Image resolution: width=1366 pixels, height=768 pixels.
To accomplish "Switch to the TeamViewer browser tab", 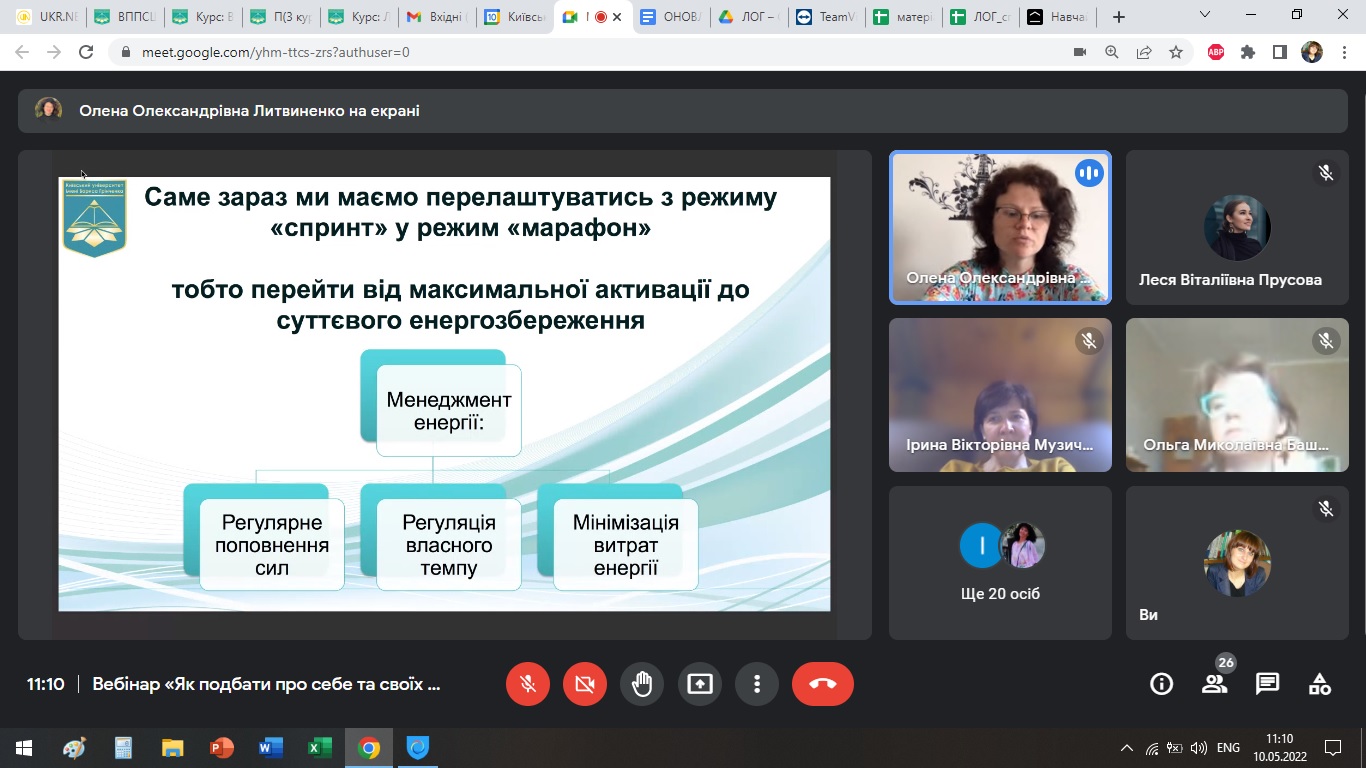I will 826,17.
